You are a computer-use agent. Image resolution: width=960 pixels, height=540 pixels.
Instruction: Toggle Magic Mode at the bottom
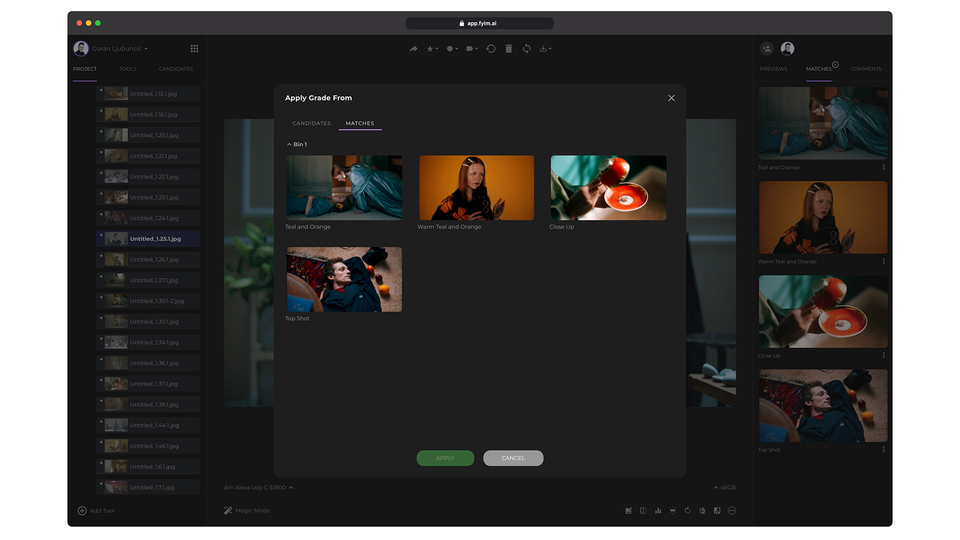click(x=246, y=511)
